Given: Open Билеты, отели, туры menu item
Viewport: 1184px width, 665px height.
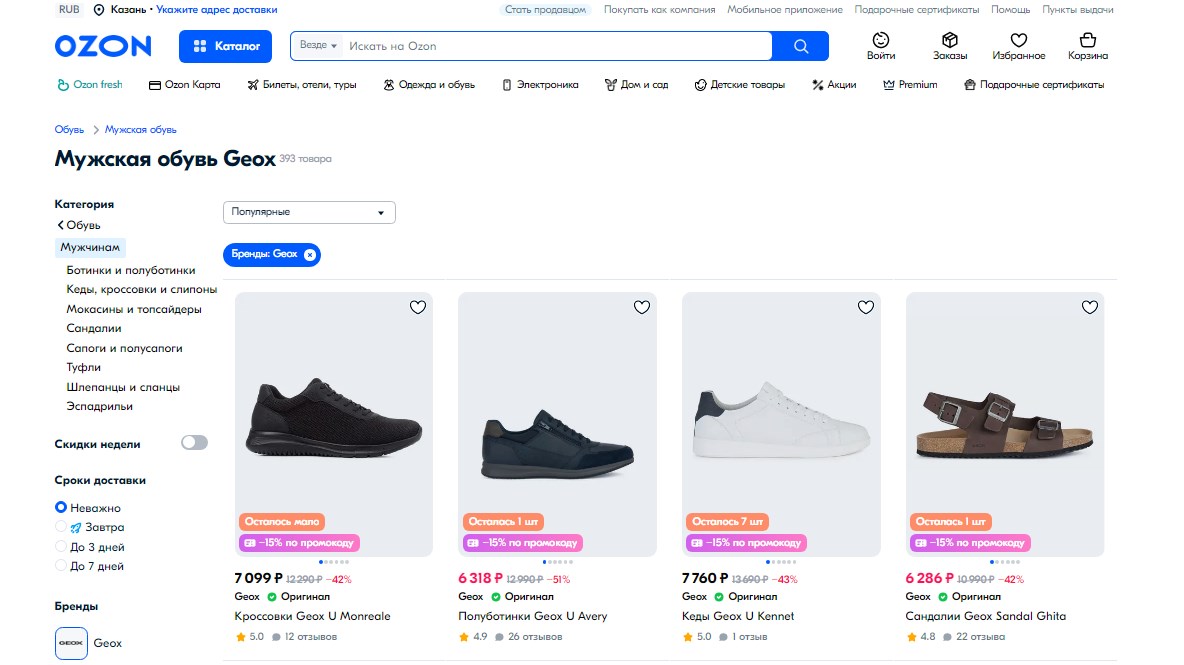Looking at the screenshot, I should 301,85.
